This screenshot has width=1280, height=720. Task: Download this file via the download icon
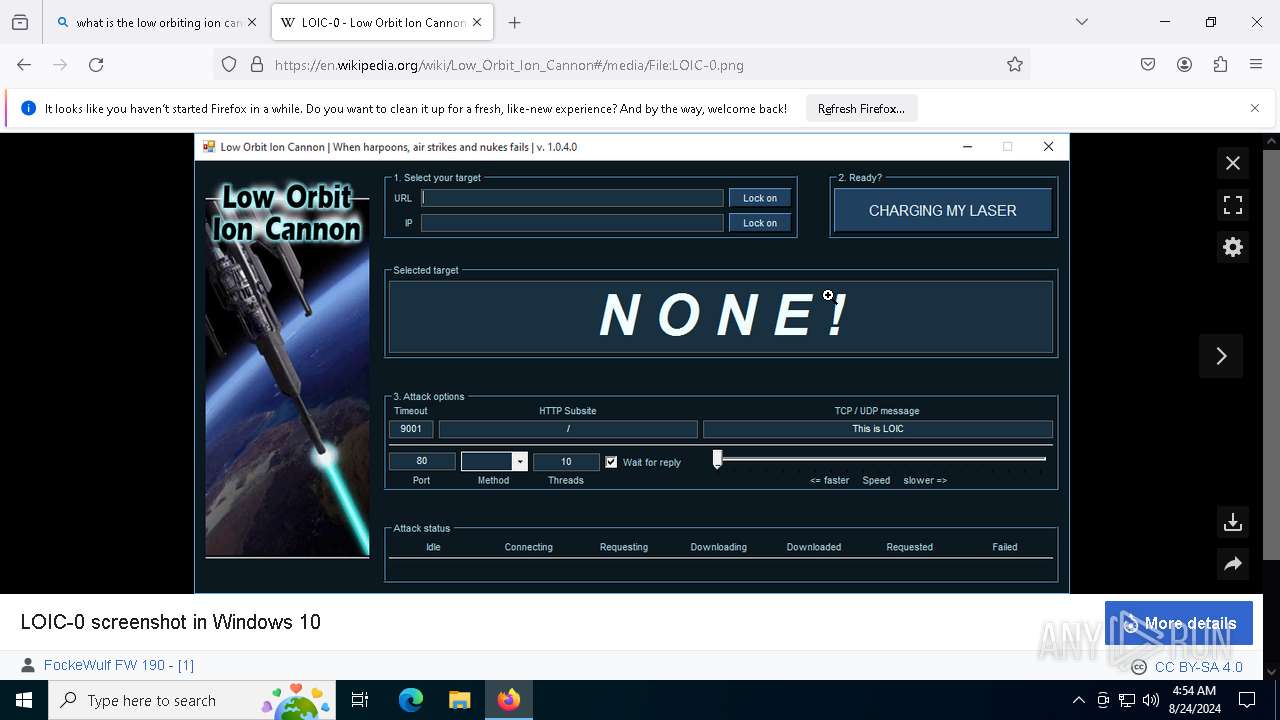(x=1233, y=522)
